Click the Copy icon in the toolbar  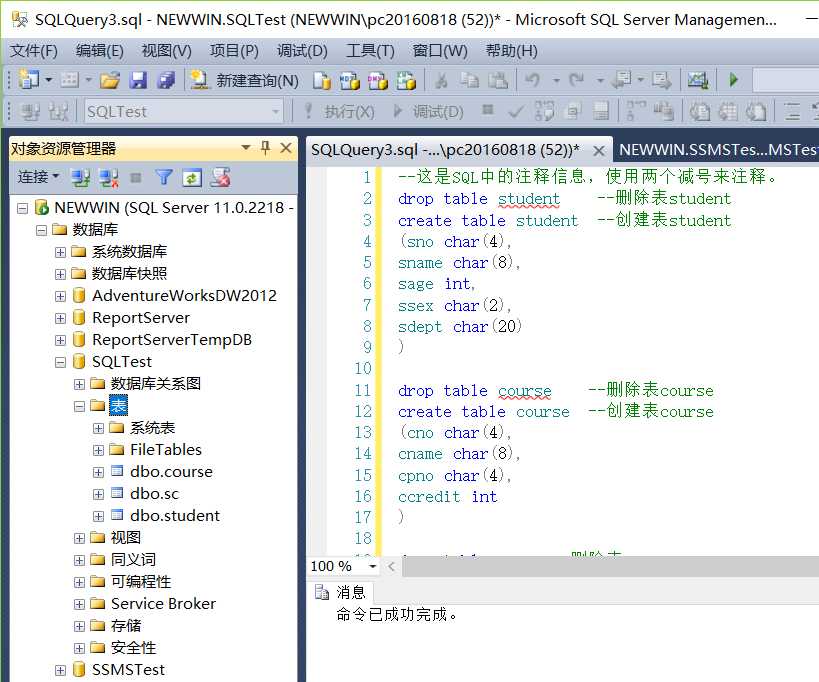470,80
